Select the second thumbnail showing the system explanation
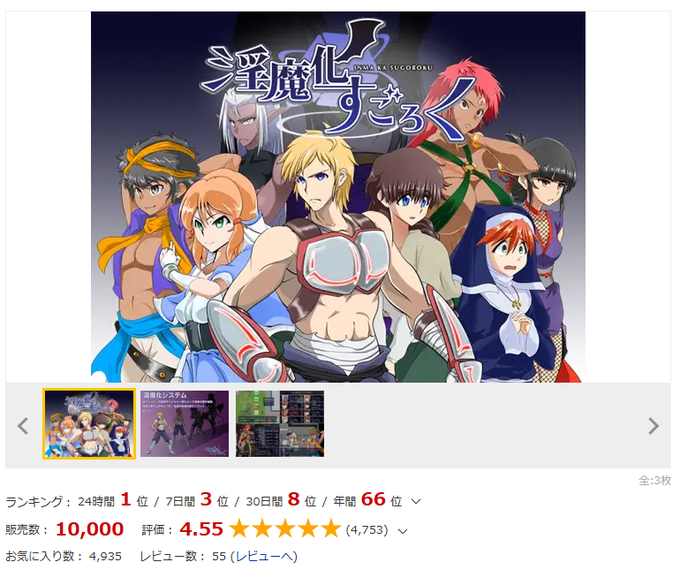680x570 pixels. 184,424
